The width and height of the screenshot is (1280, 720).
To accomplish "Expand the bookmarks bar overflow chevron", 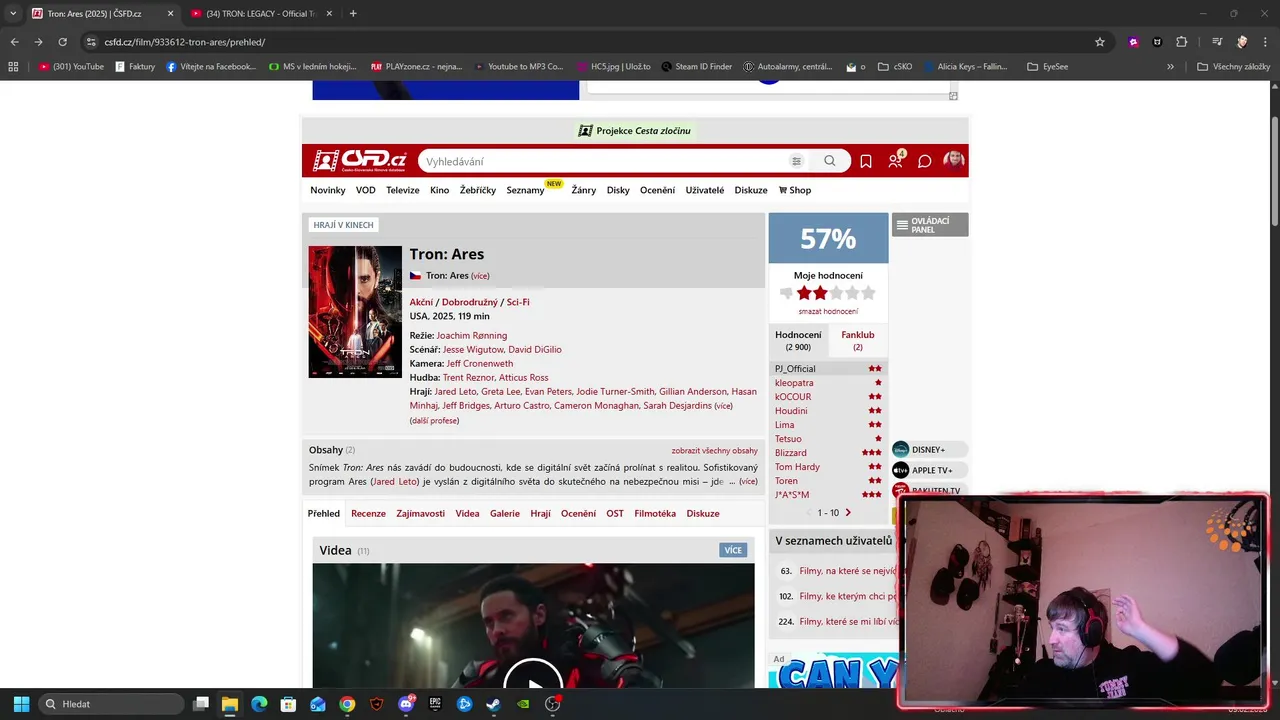I will pos(1170,67).
